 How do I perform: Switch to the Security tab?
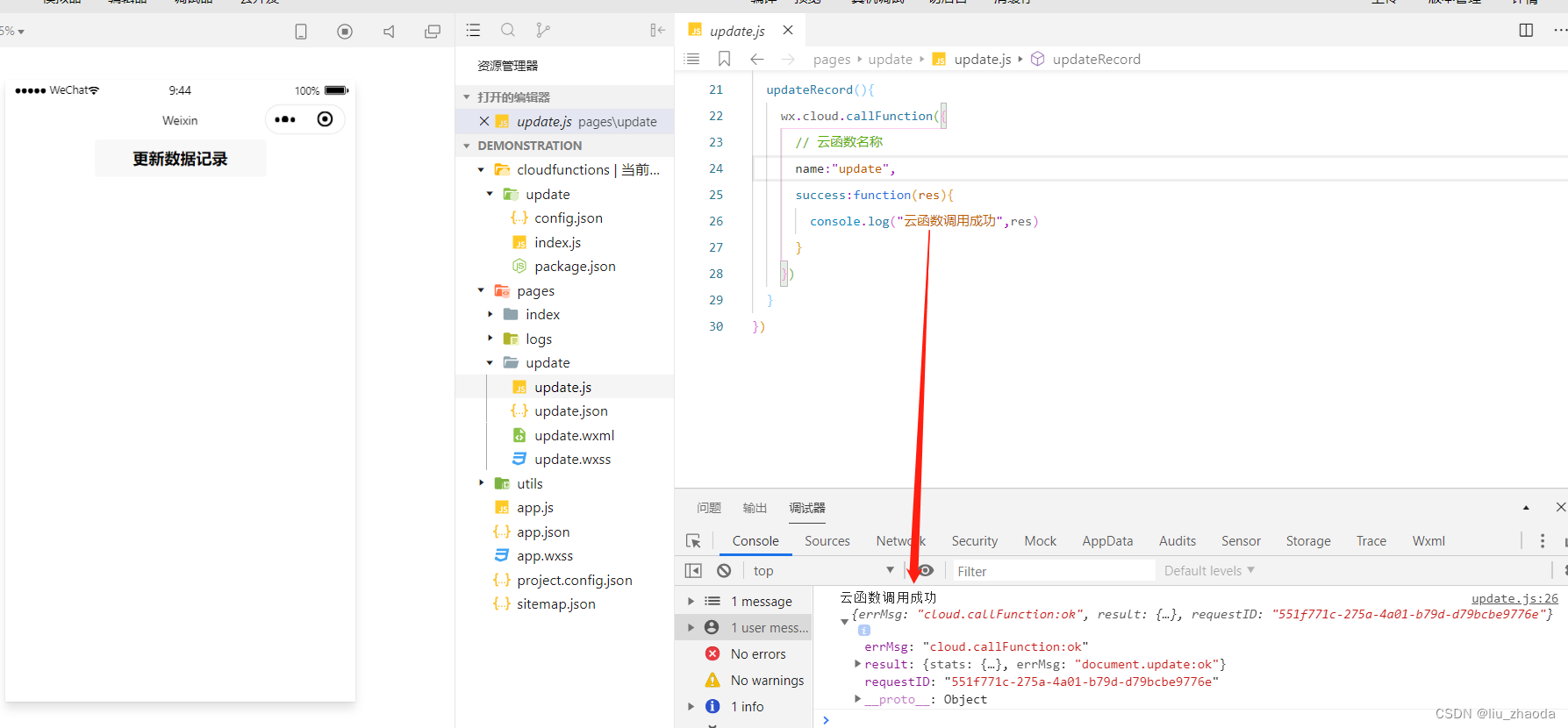tap(974, 541)
